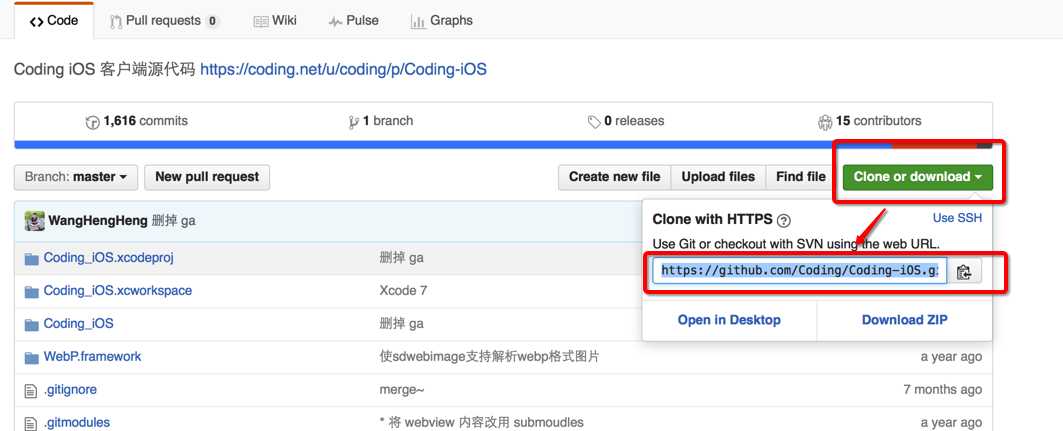
Task: Open the sdwebimage webp commit message
Action: click(489, 356)
